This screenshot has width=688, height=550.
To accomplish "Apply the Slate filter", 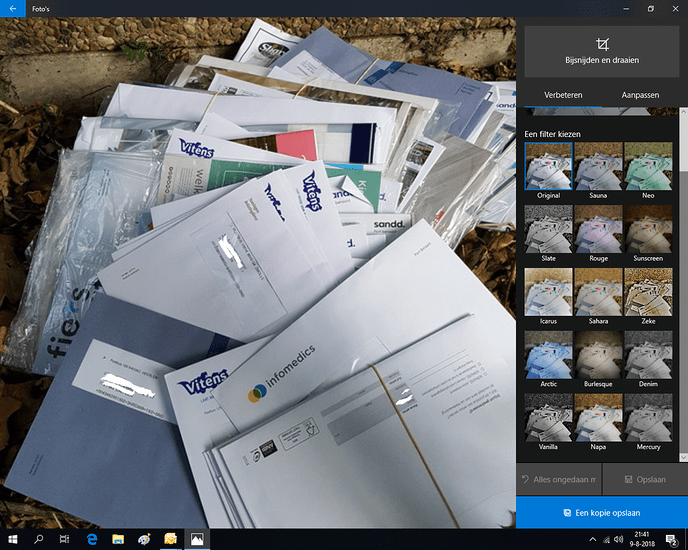I will click(548, 229).
